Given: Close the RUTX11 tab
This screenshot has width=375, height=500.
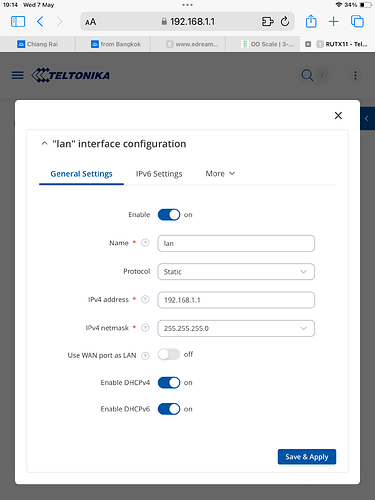Looking at the screenshot, I should (308, 44).
